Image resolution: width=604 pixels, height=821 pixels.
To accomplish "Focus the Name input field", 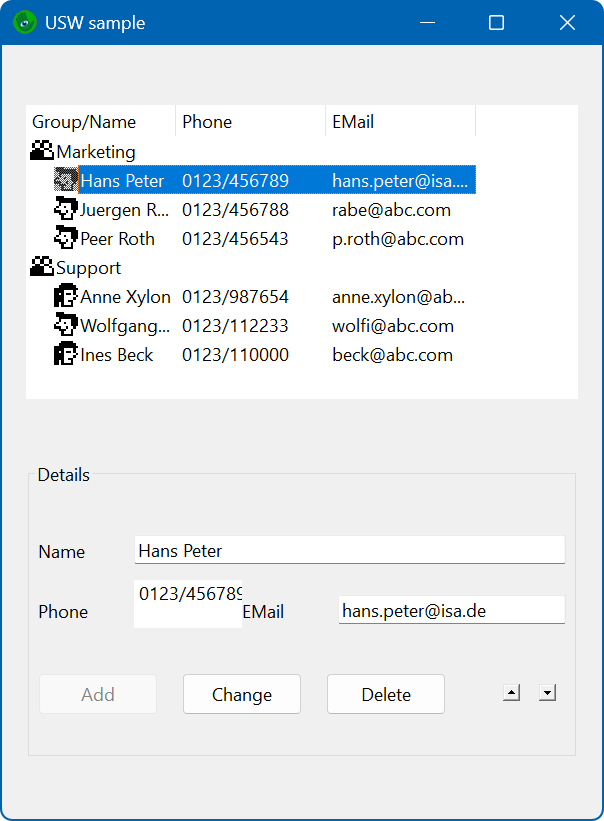I will (x=350, y=550).
